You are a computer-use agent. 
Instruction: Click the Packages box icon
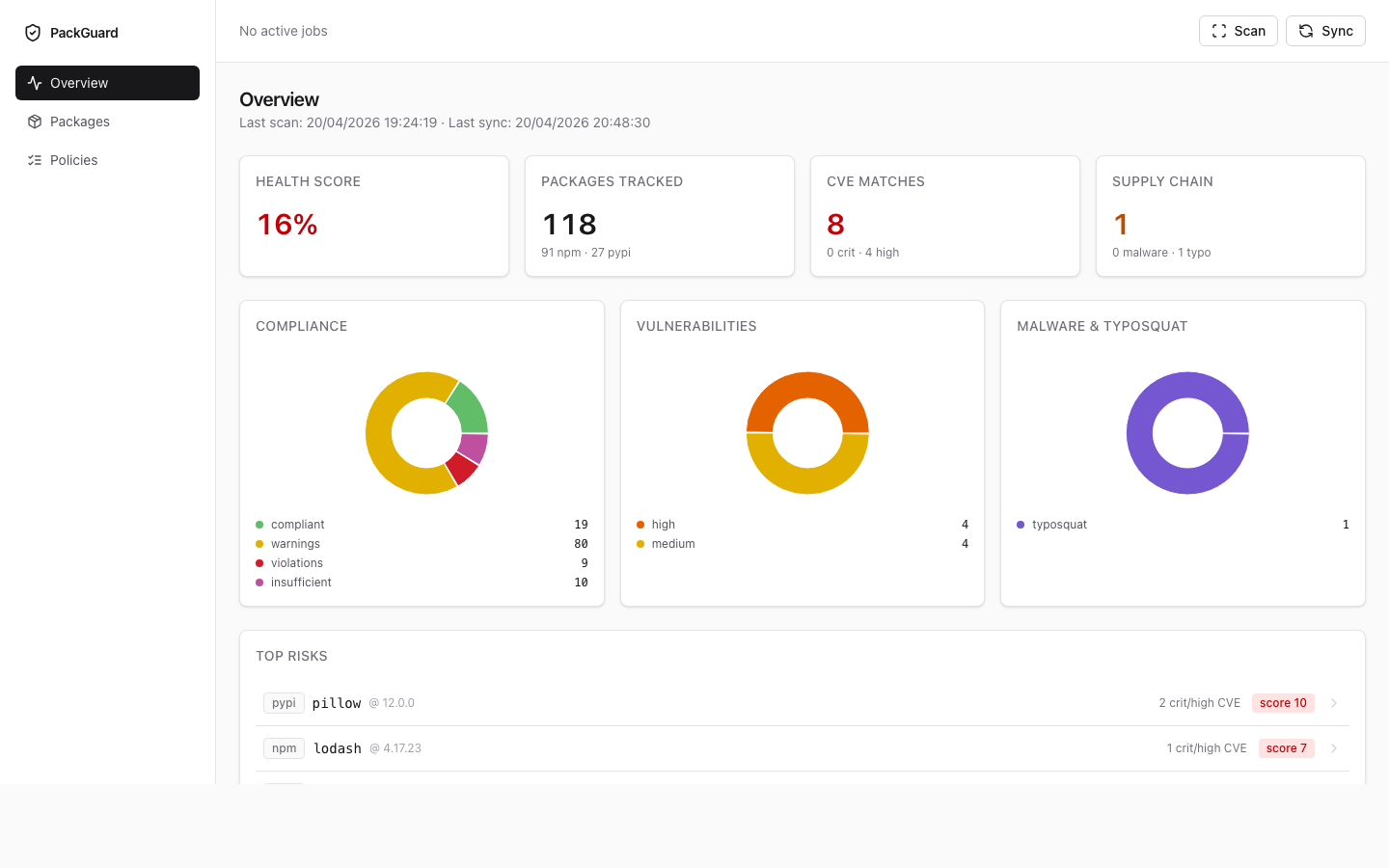click(35, 122)
